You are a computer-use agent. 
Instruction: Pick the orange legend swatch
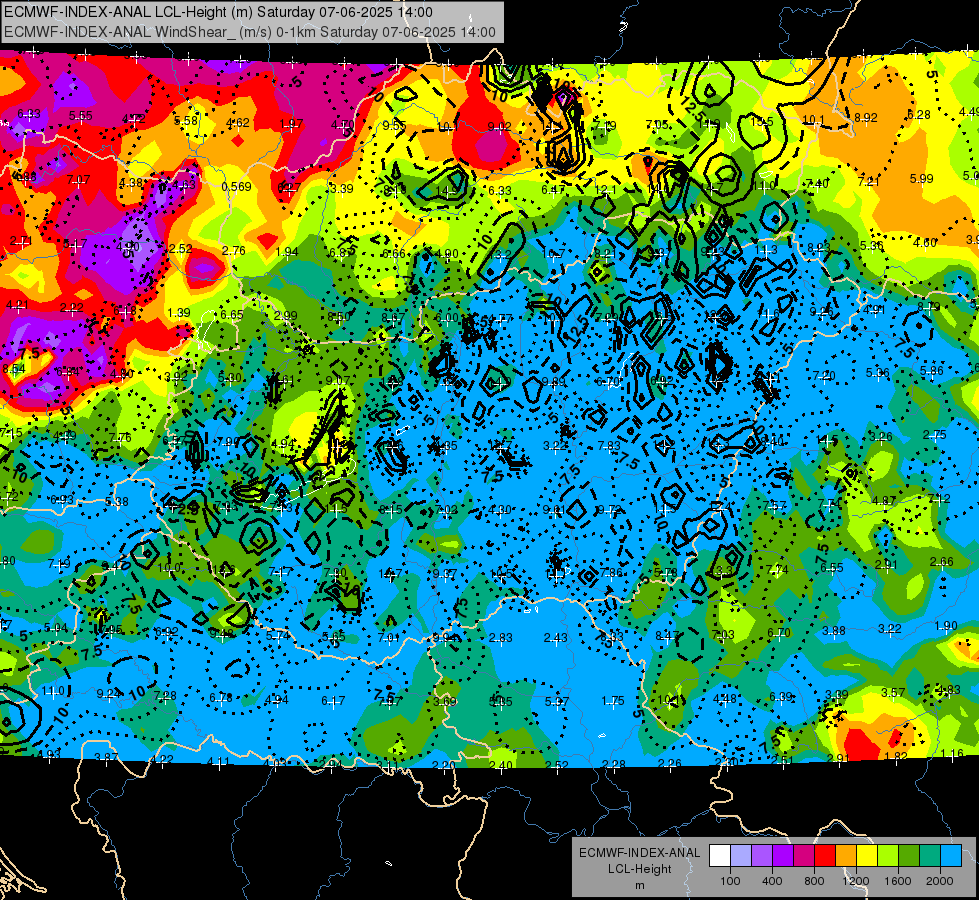pos(845,856)
